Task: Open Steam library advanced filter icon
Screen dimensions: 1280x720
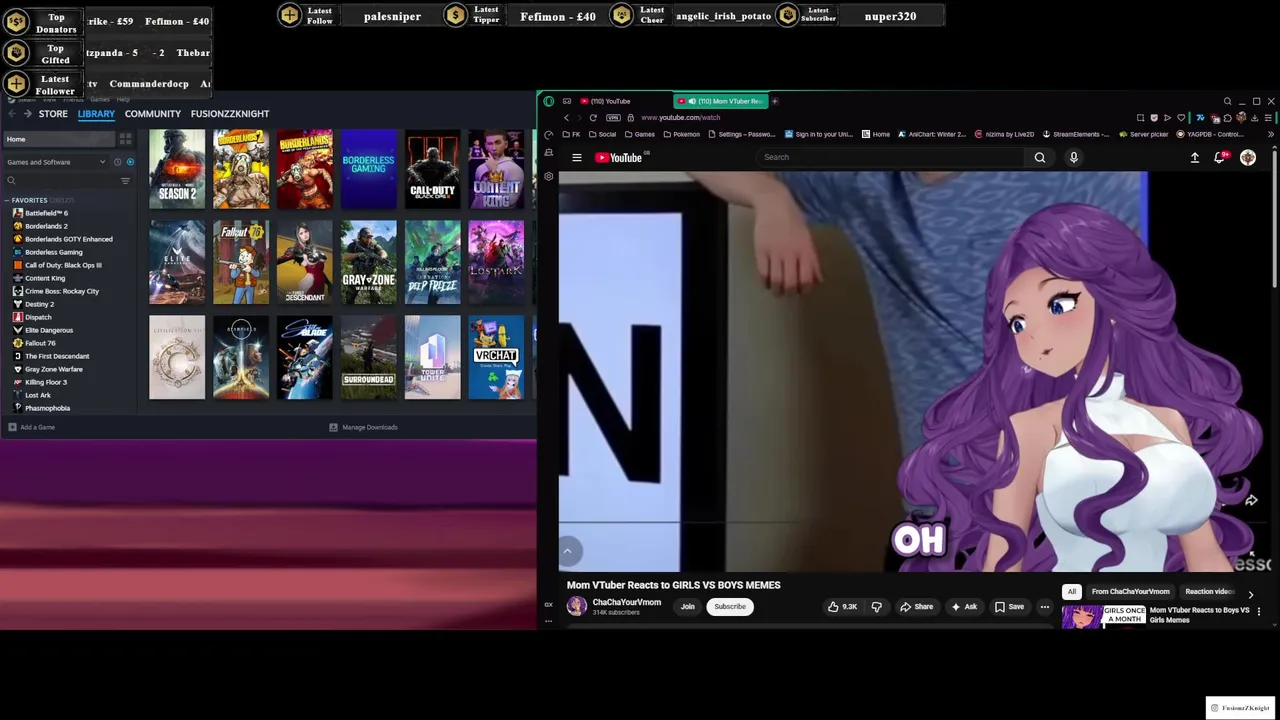Action: click(125, 181)
